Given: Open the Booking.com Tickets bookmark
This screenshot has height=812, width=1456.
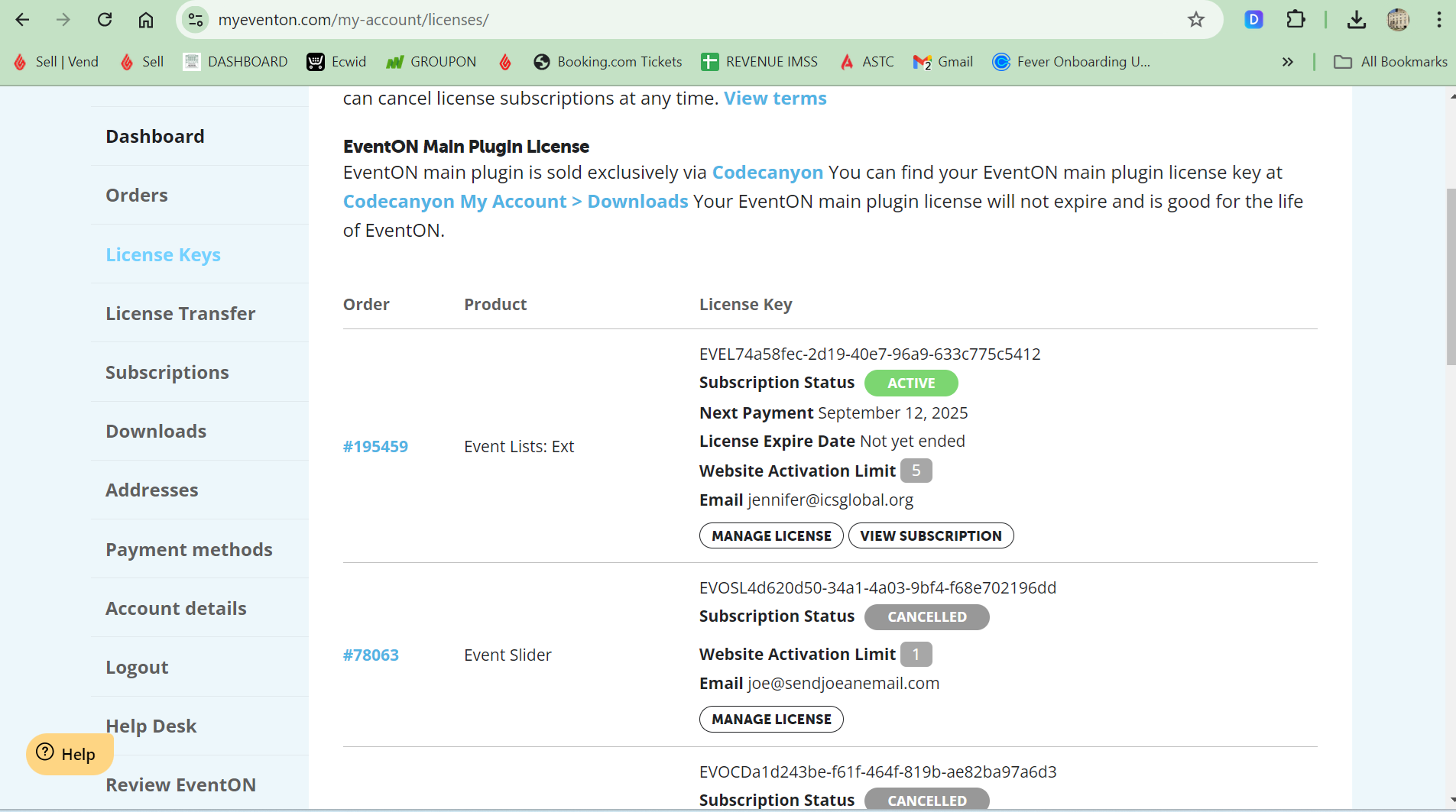Looking at the screenshot, I should pyautogui.click(x=608, y=62).
